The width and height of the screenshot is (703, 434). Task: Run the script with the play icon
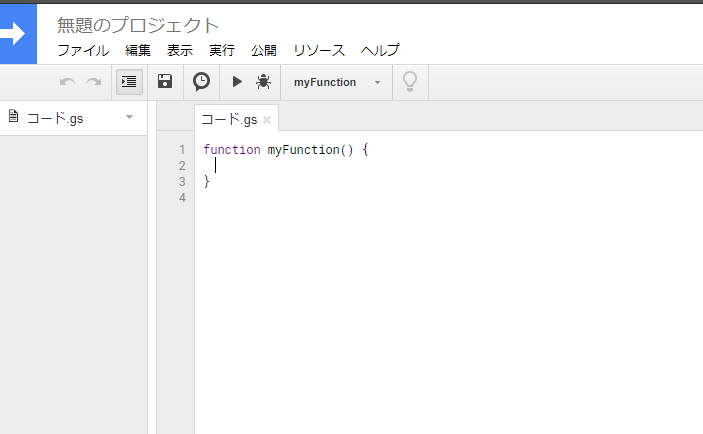[x=237, y=82]
